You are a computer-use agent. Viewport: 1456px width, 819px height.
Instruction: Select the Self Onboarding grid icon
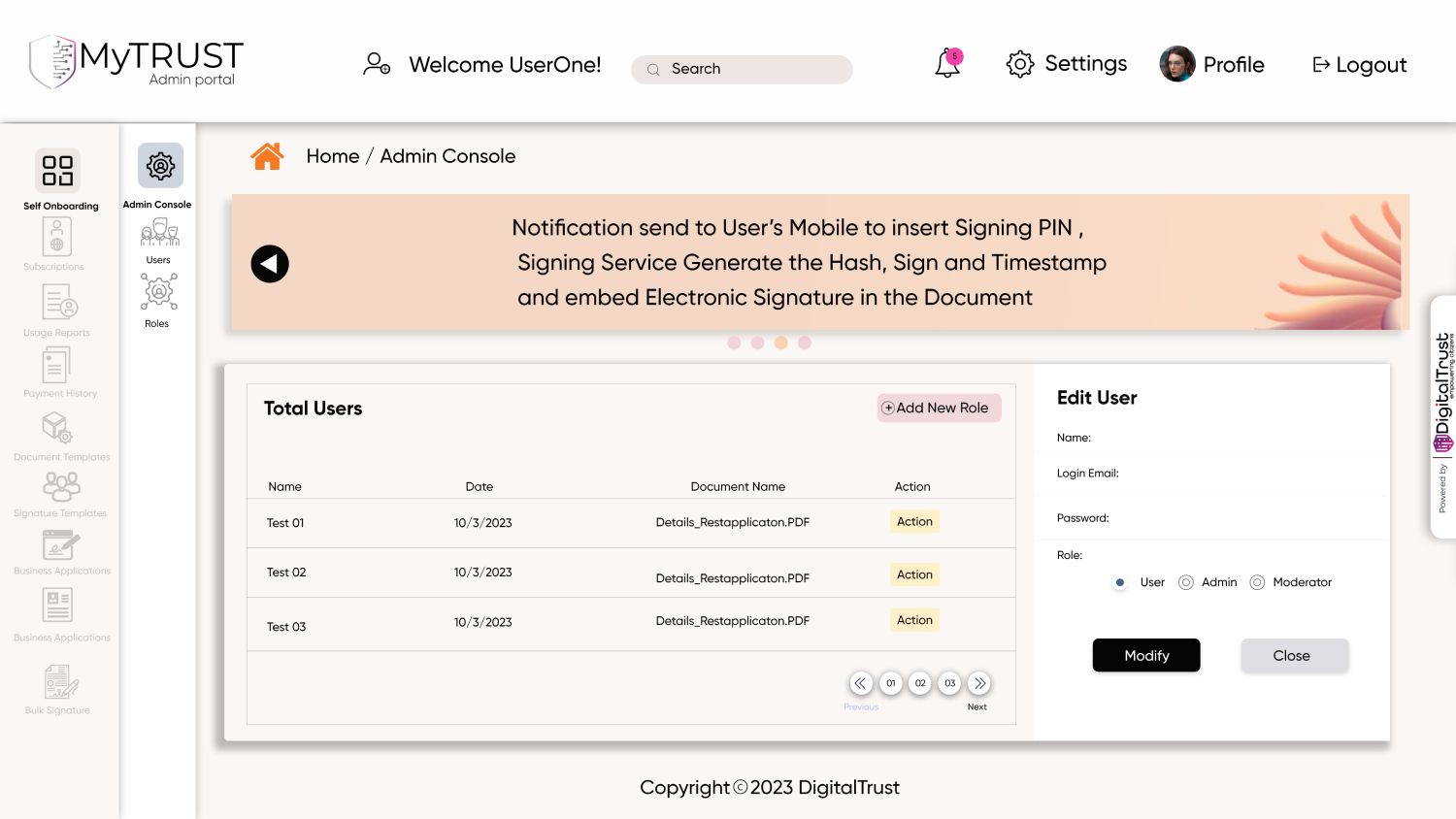(x=57, y=171)
